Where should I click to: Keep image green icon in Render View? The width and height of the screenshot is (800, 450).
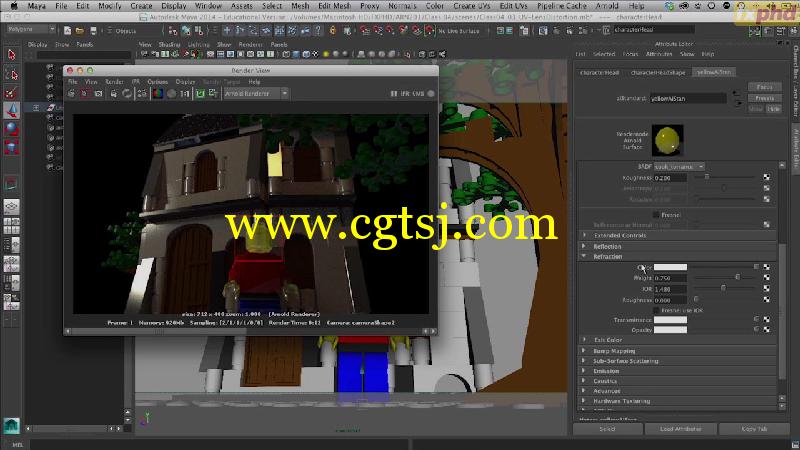[200, 93]
